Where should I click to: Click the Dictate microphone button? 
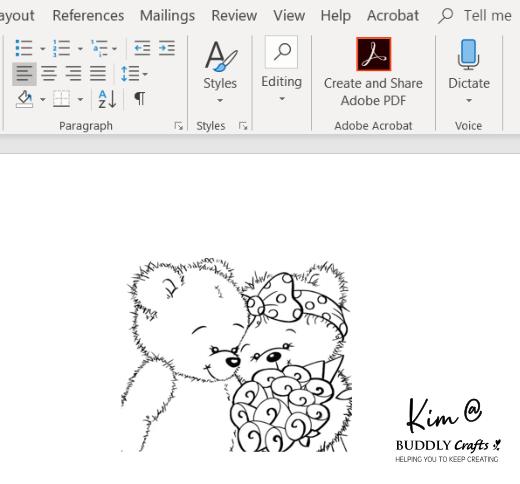coord(469,71)
